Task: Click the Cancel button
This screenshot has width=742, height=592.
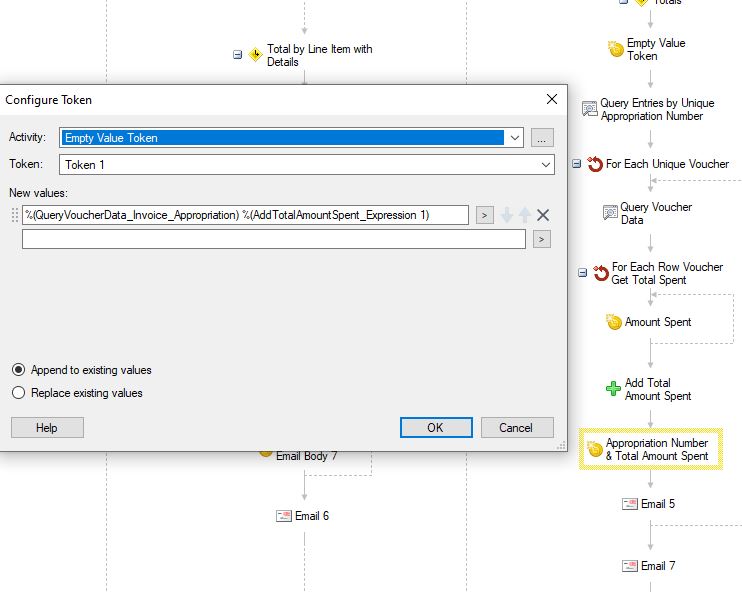Action: point(517,428)
